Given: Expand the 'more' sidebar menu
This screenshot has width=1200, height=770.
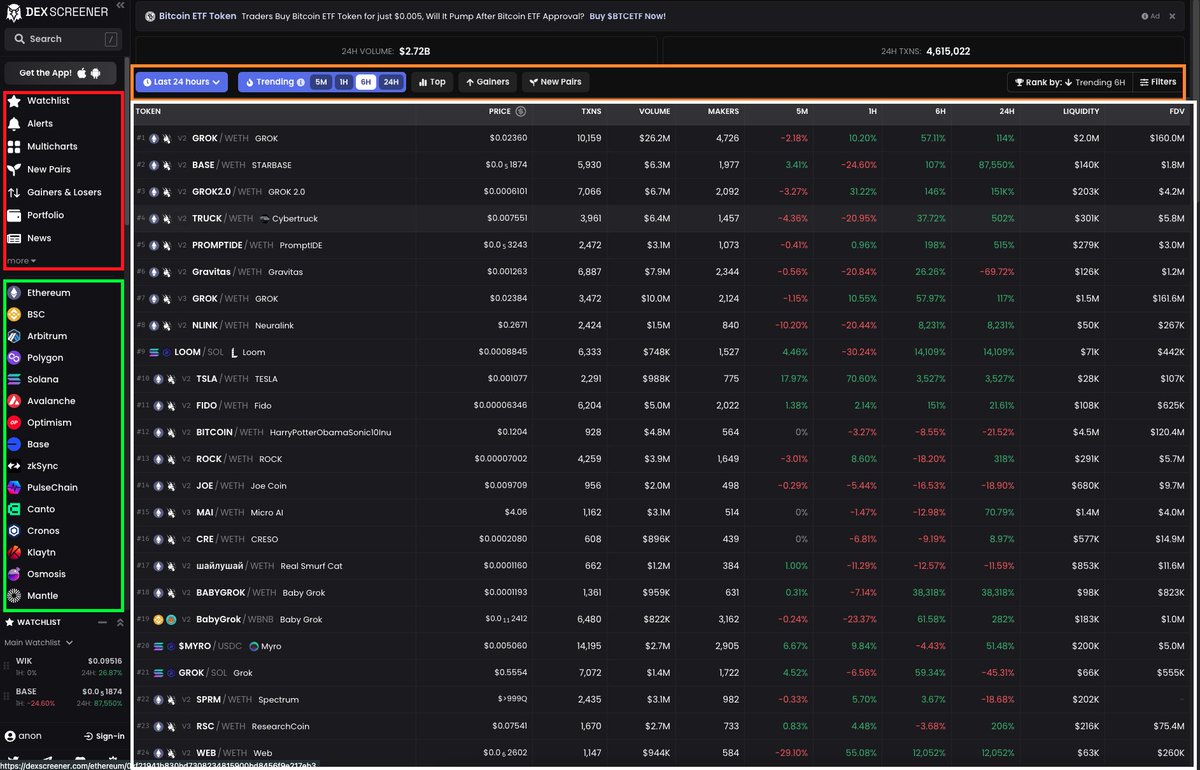Looking at the screenshot, I should click(24, 258).
